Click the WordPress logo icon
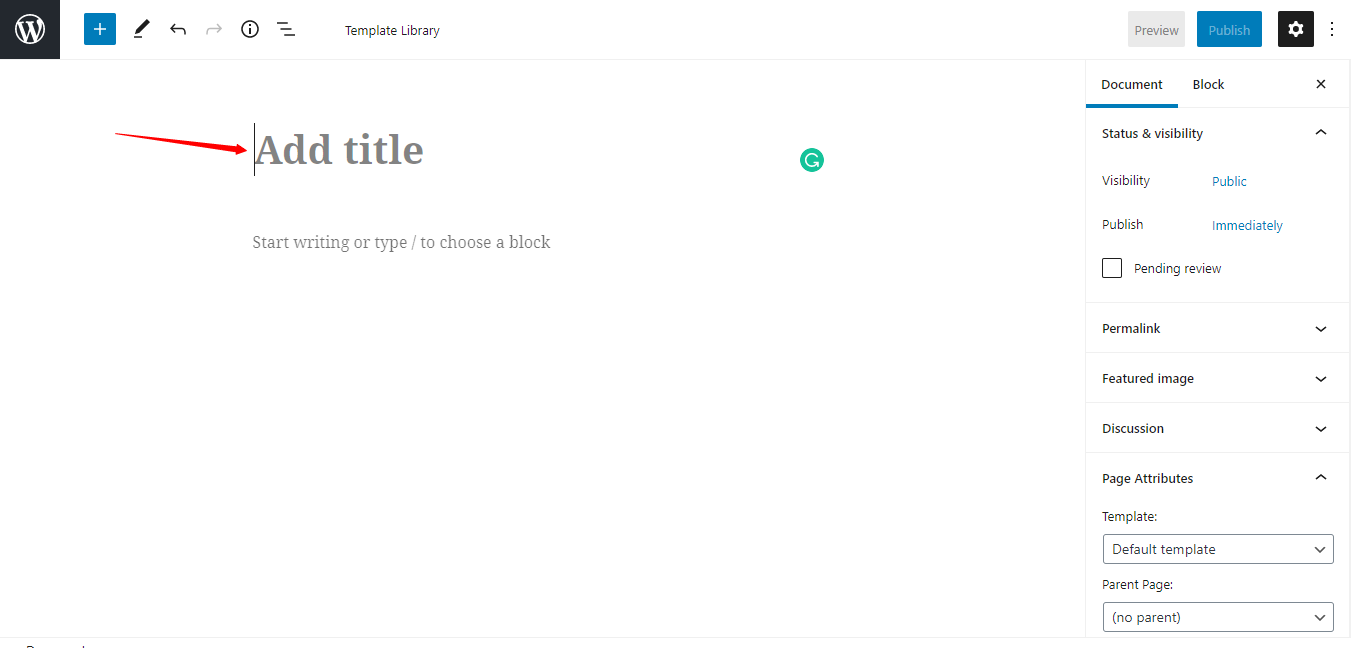 pos(30,30)
